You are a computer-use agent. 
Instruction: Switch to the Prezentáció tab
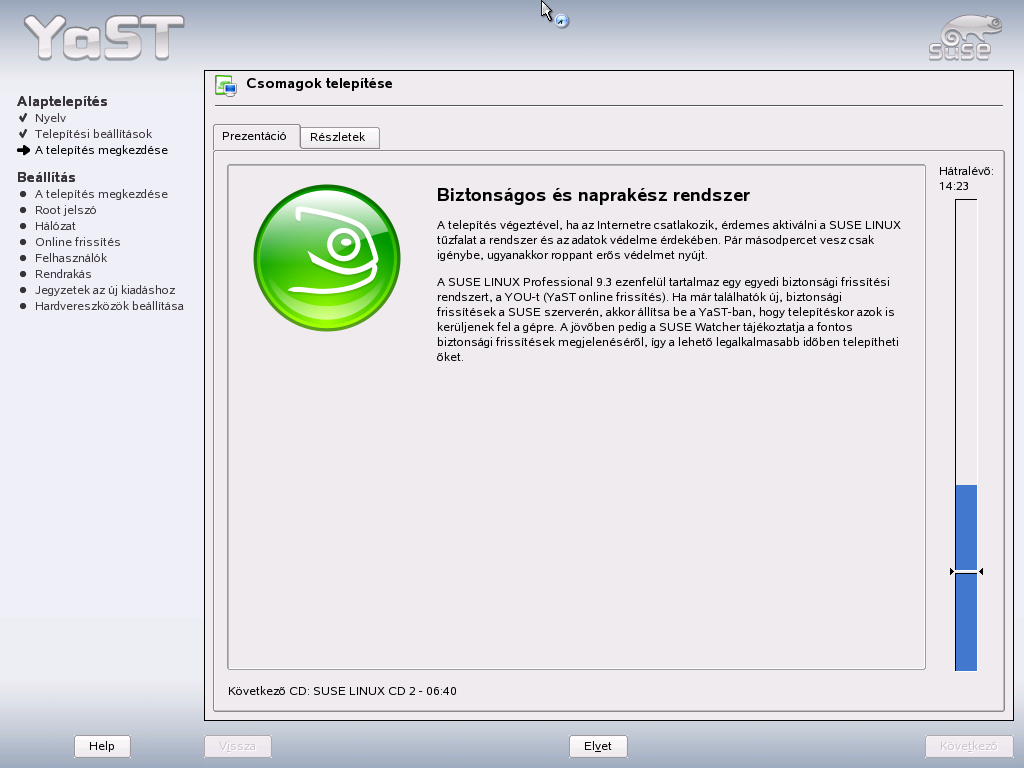point(255,136)
